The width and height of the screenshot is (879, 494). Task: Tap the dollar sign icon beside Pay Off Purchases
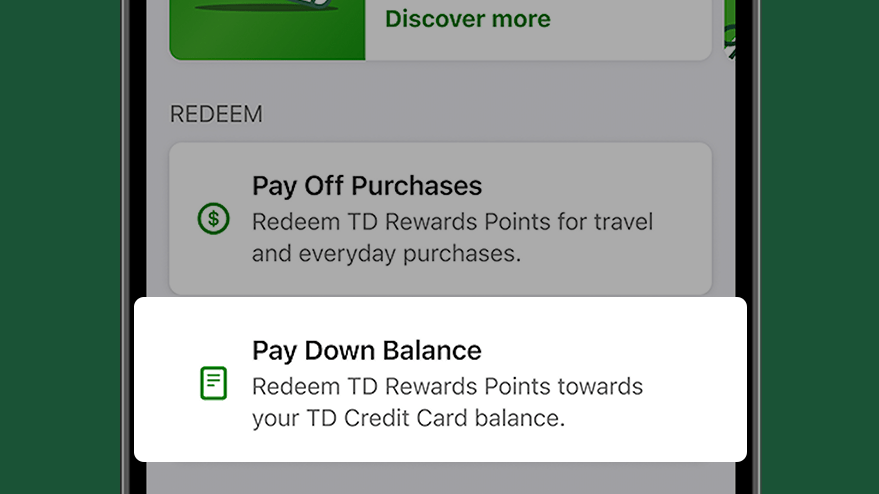[214, 219]
